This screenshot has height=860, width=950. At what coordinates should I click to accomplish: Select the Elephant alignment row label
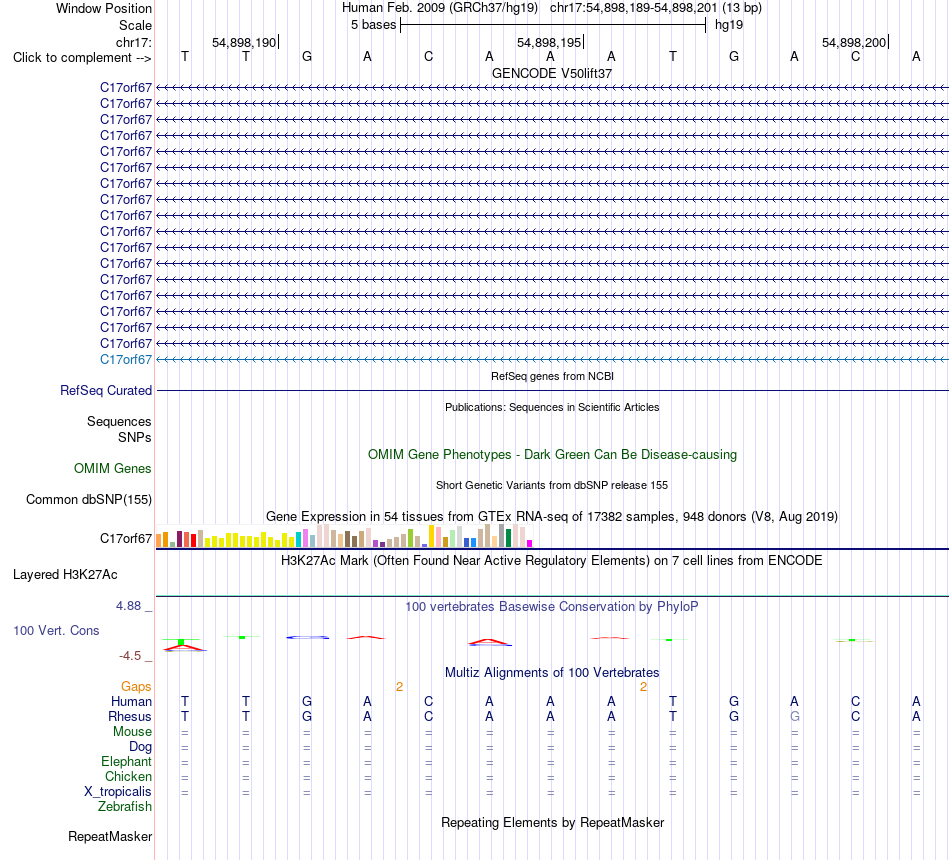126,762
